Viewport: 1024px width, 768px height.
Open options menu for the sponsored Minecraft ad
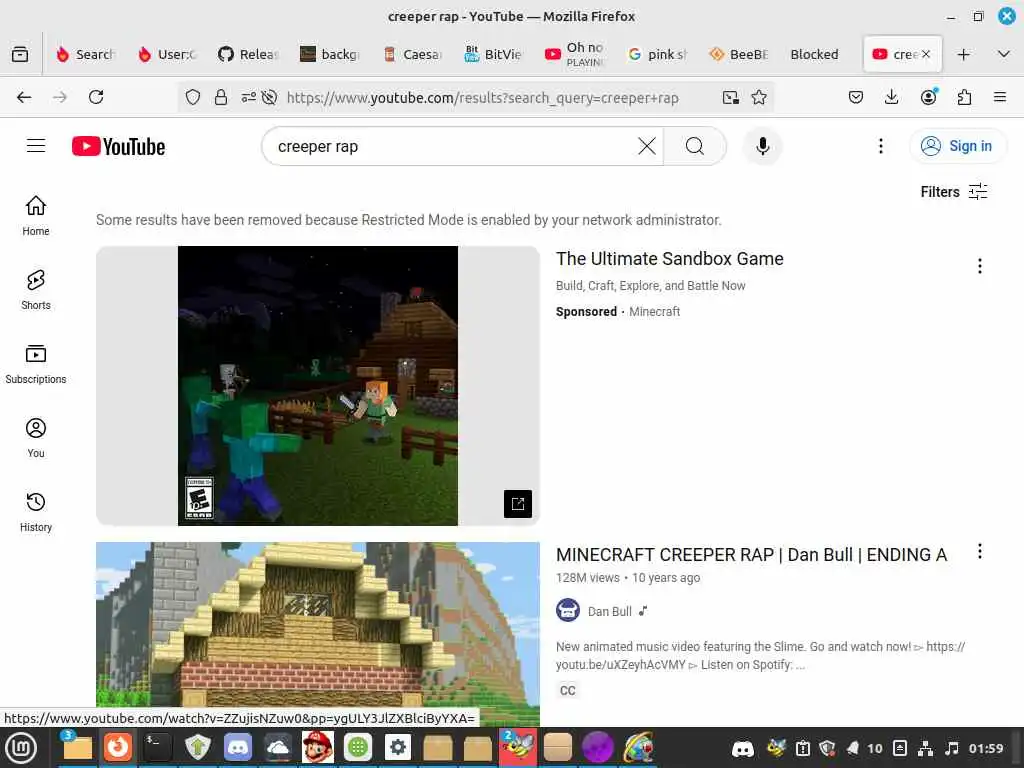pos(980,266)
